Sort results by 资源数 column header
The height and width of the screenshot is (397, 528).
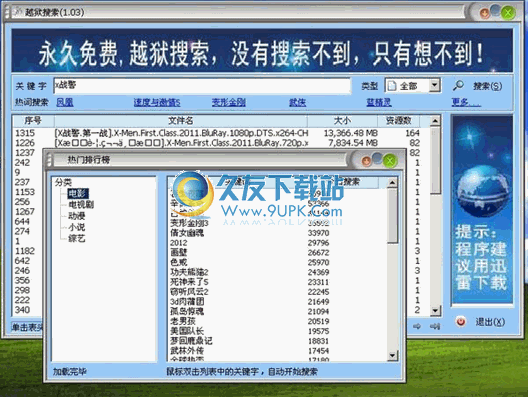pos(398,121)
